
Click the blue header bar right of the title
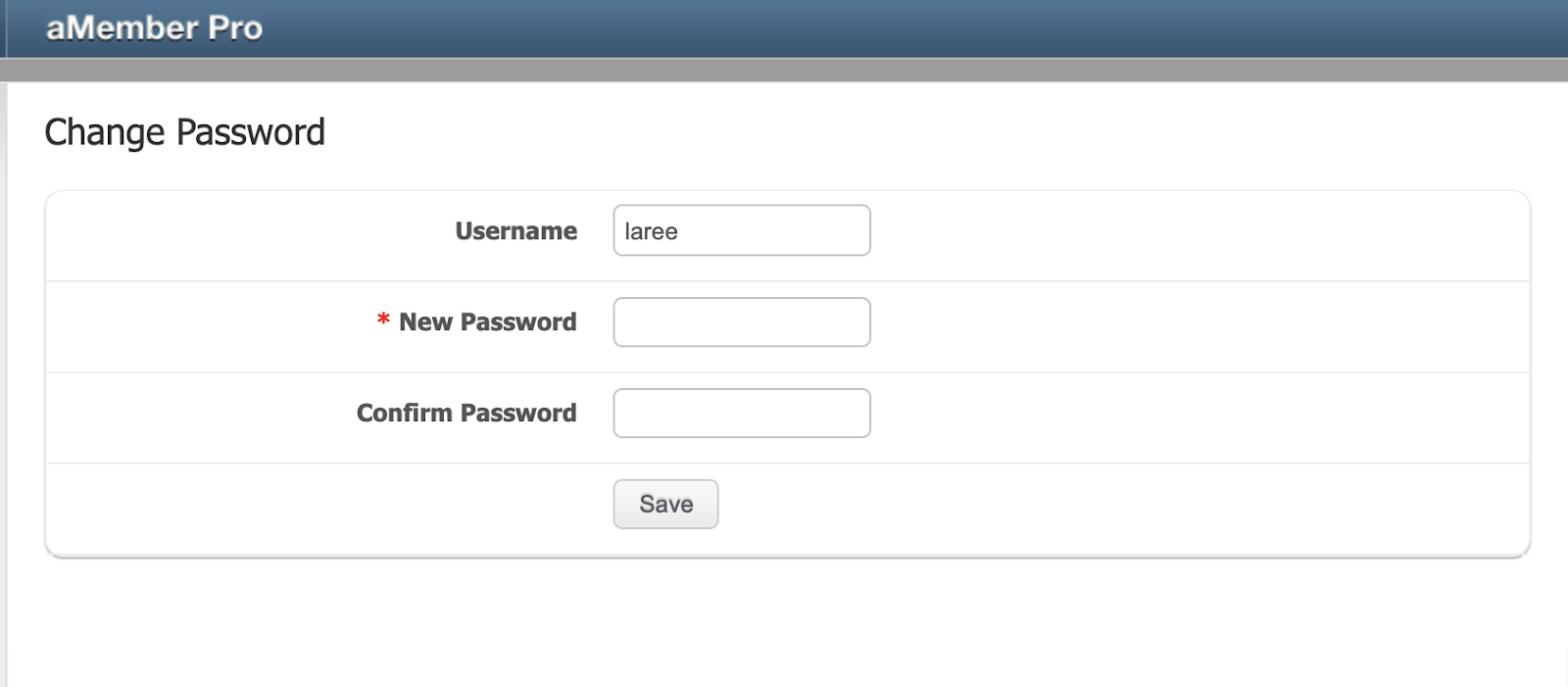pyautogui.click(x=882, y=27)
